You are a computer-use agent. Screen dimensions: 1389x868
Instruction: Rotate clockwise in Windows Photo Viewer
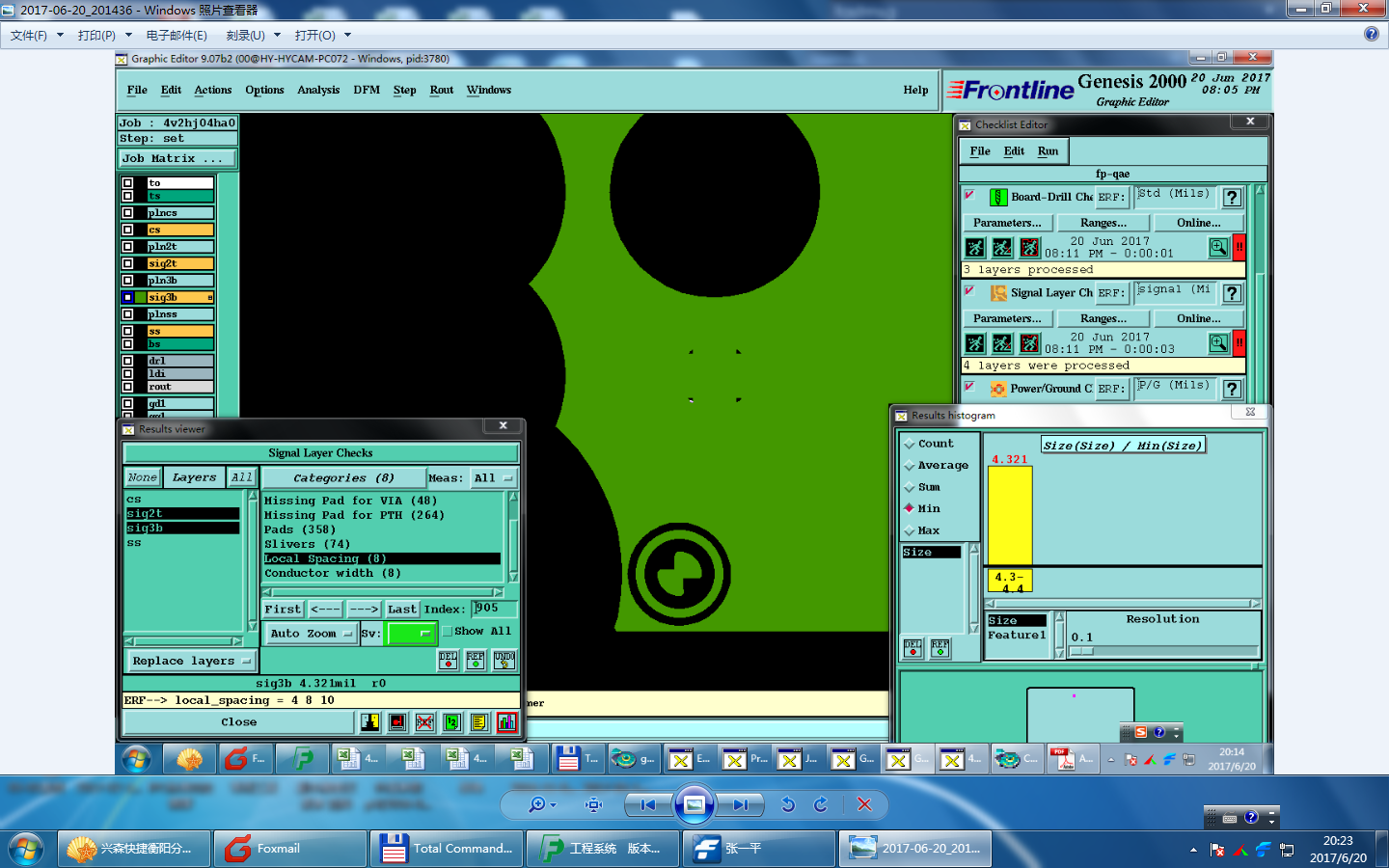click(x=821, y=804)
